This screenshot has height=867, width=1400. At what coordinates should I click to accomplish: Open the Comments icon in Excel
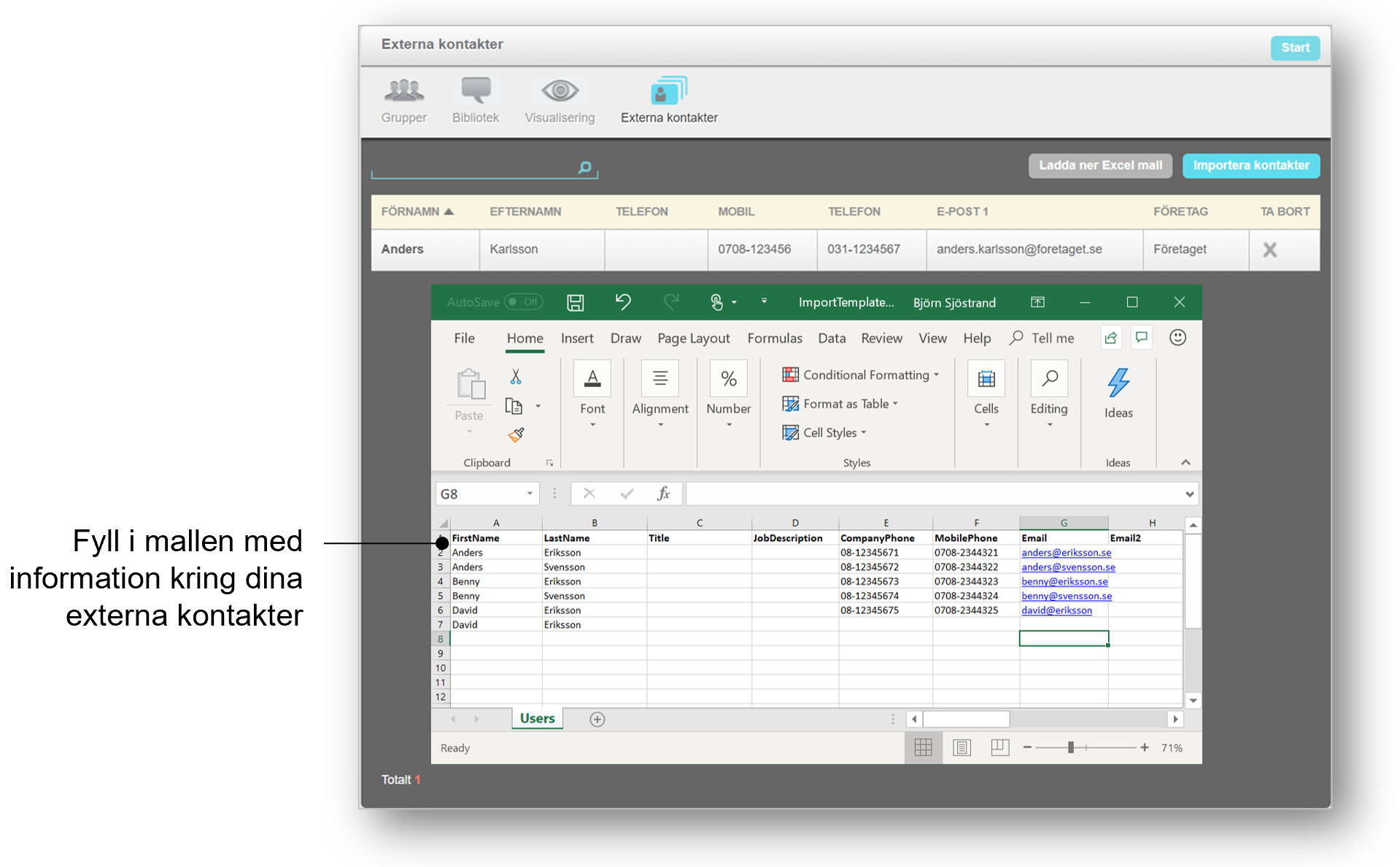(x=1142, y=338)
